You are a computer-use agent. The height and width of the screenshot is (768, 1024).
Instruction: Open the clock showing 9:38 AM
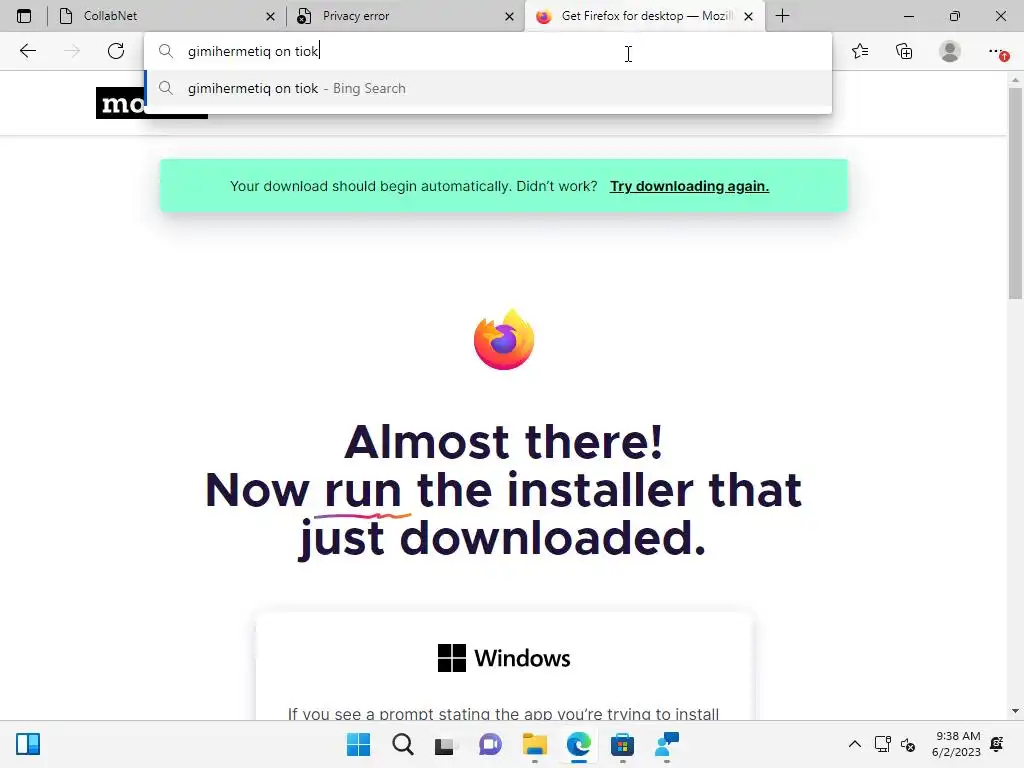(956, 744)
